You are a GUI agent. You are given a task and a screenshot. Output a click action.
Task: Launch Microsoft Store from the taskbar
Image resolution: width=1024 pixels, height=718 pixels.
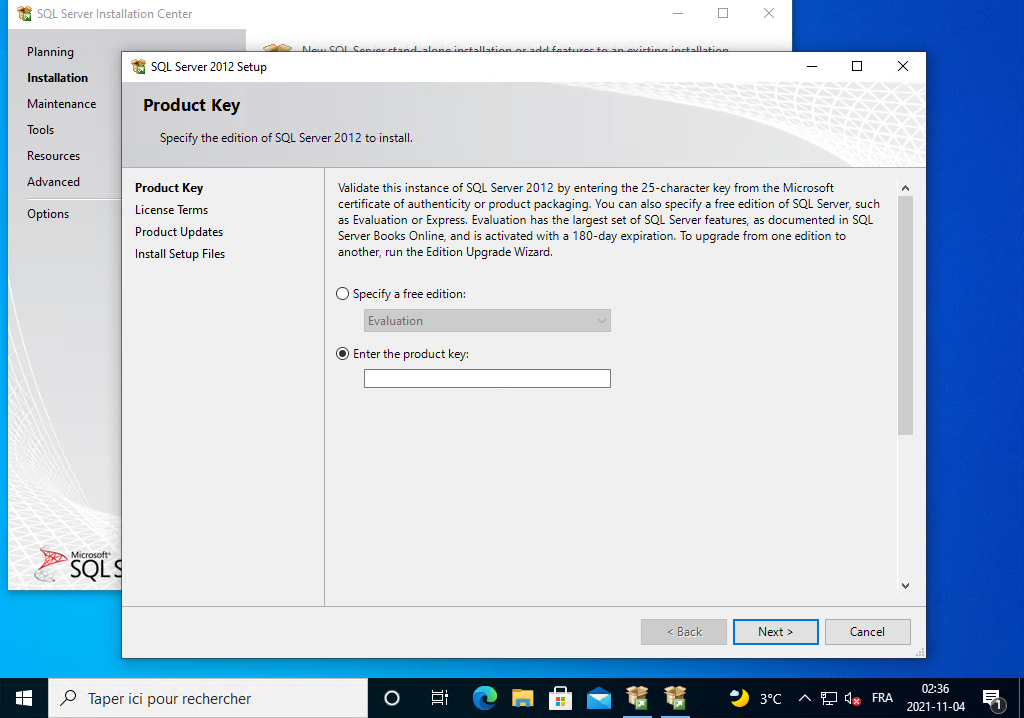click(560, 698)
